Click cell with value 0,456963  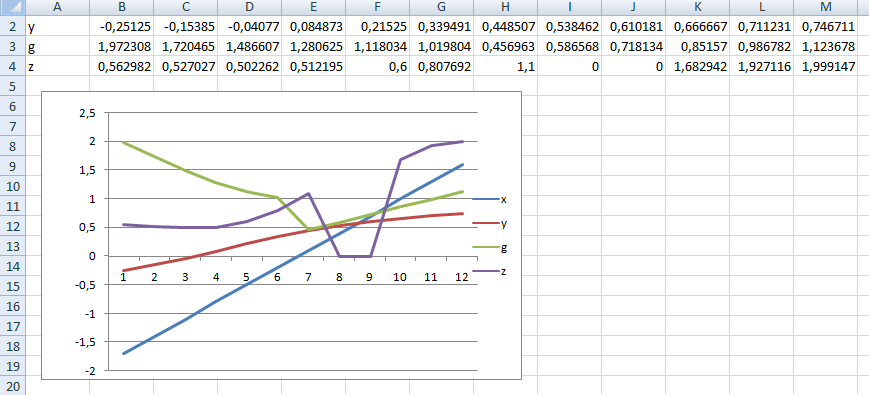(505, 45)
